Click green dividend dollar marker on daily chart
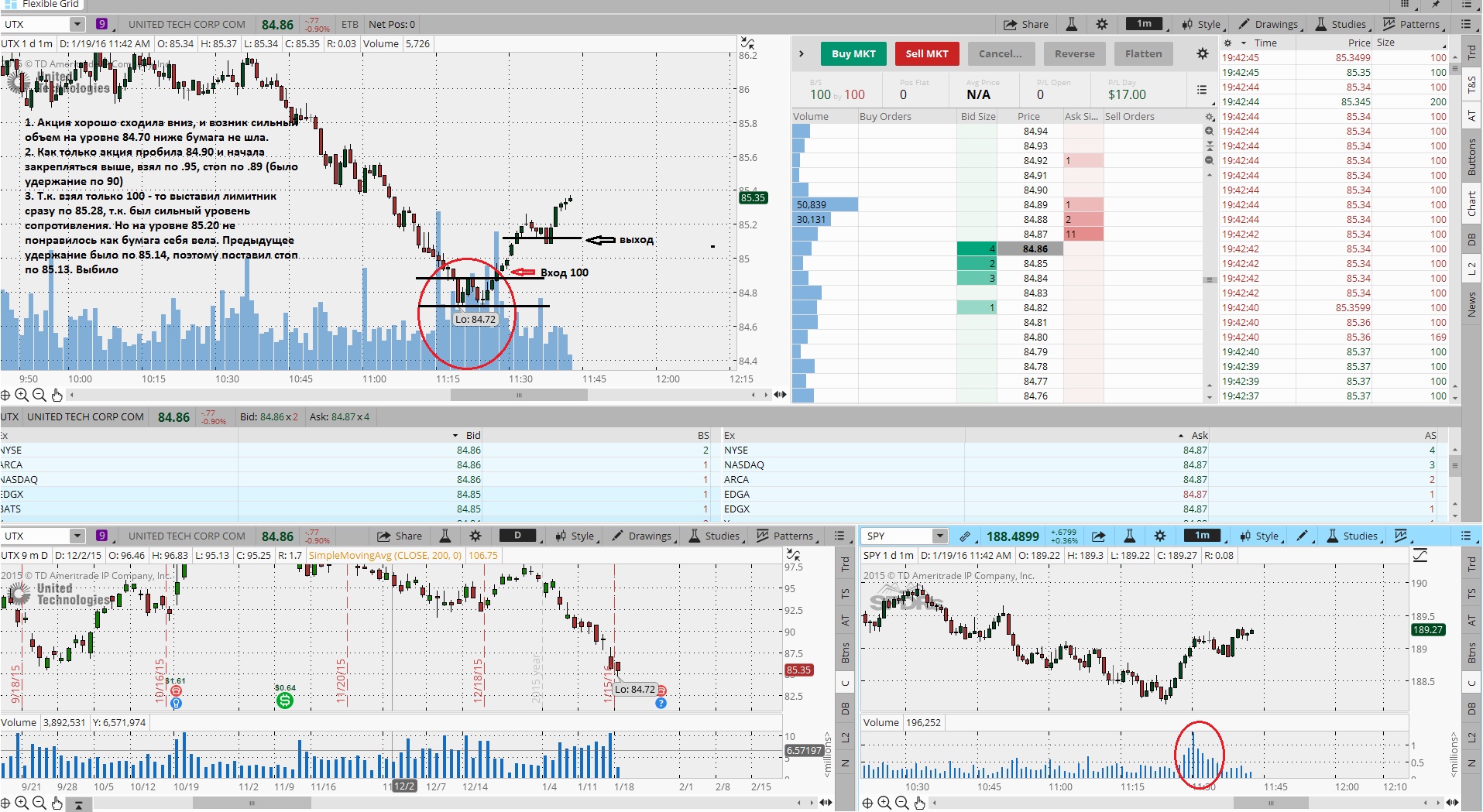Screen dimensions: 1483x812 (285, 701)
